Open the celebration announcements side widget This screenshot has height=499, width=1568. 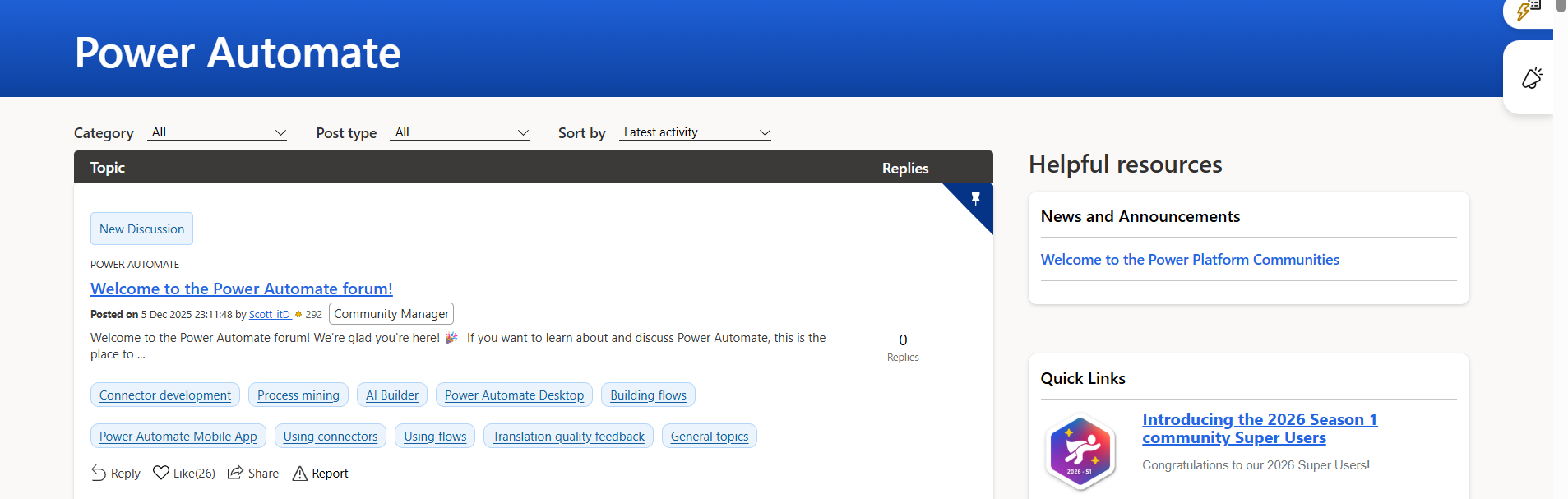[1531, 78]
